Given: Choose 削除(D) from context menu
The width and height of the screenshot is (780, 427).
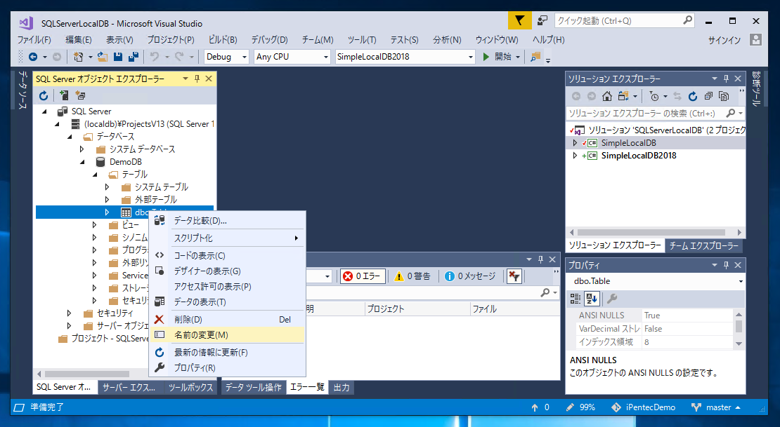Looking at the screenshot, I should (228, 320).
